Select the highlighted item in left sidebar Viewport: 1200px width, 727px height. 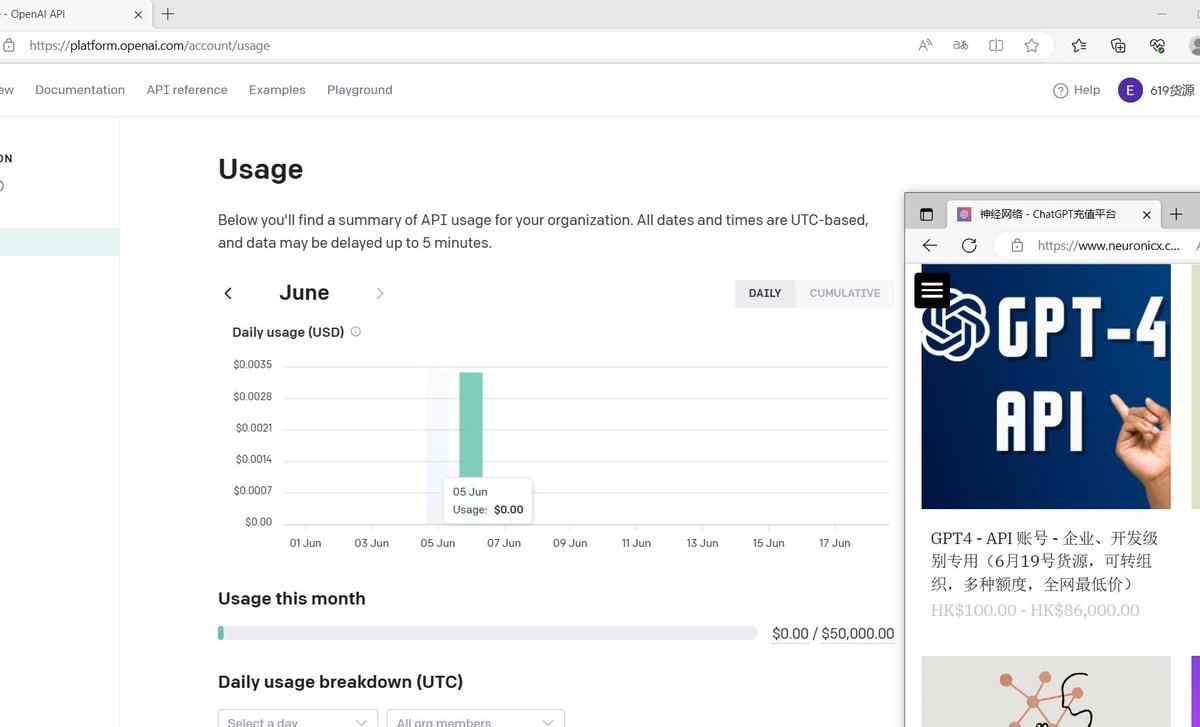tap(59, 242)
